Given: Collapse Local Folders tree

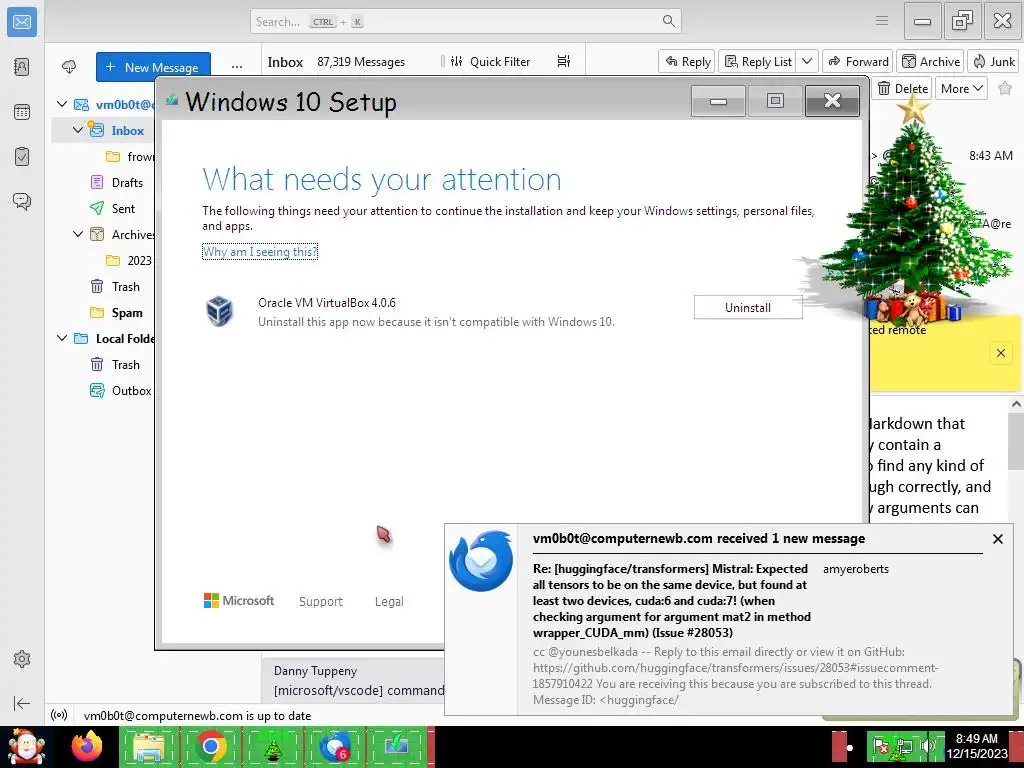Looking at the screenshot, I should [62, 338].
